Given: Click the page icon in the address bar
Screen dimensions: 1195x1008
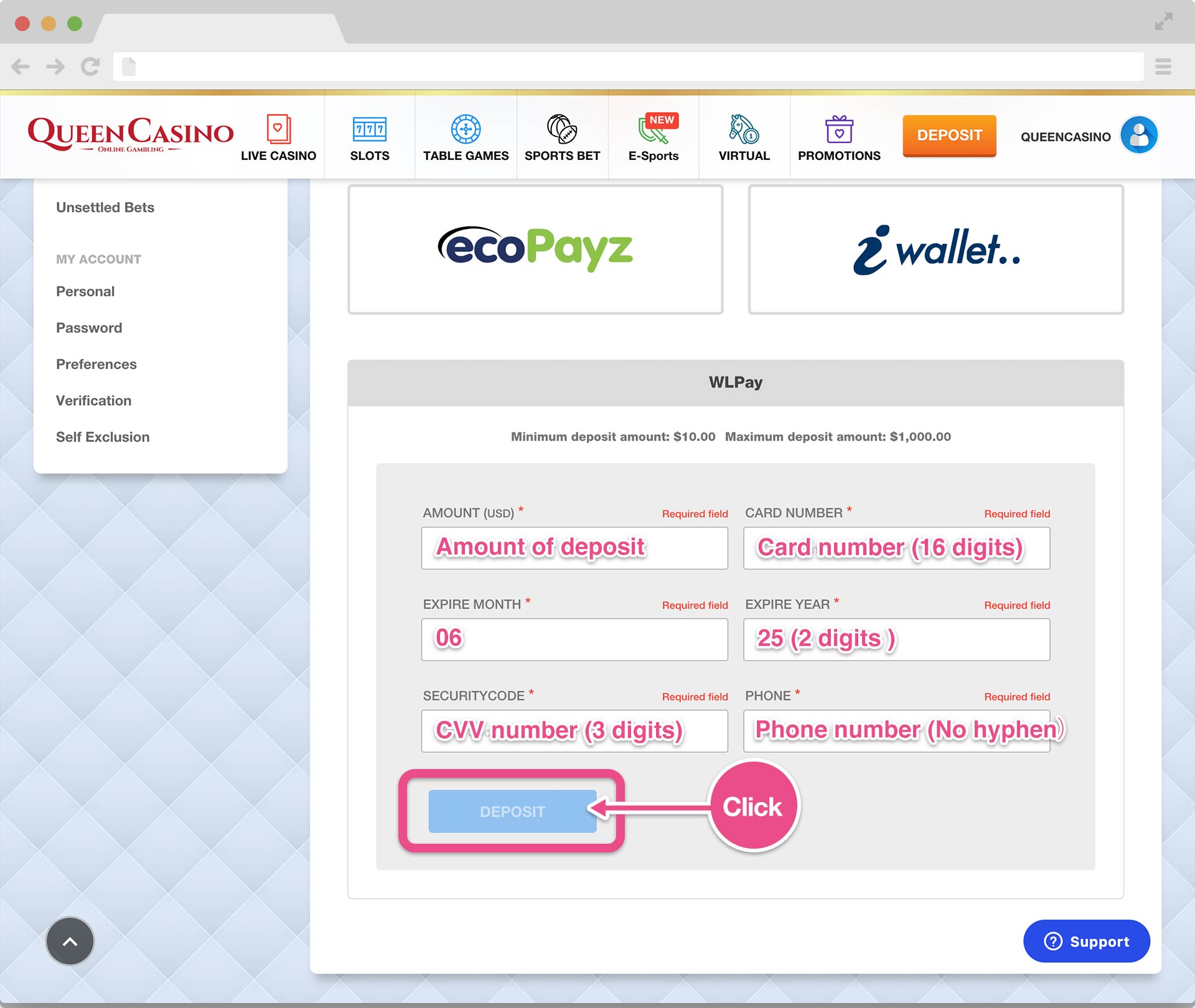Looking at the screenshot, I should pyautogui.click(x=129, y=67).
